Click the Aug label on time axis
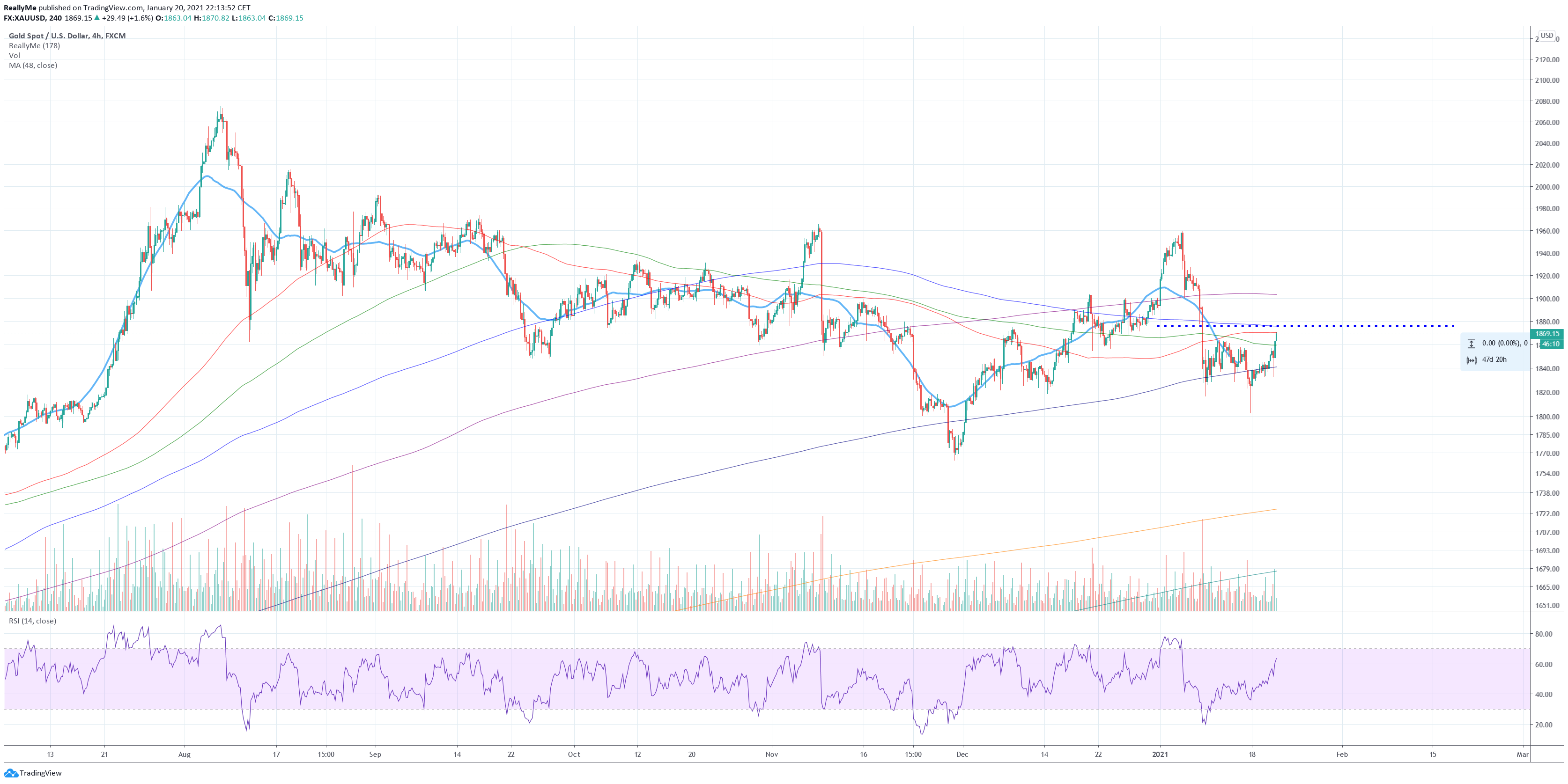 (x=185, y=754)
